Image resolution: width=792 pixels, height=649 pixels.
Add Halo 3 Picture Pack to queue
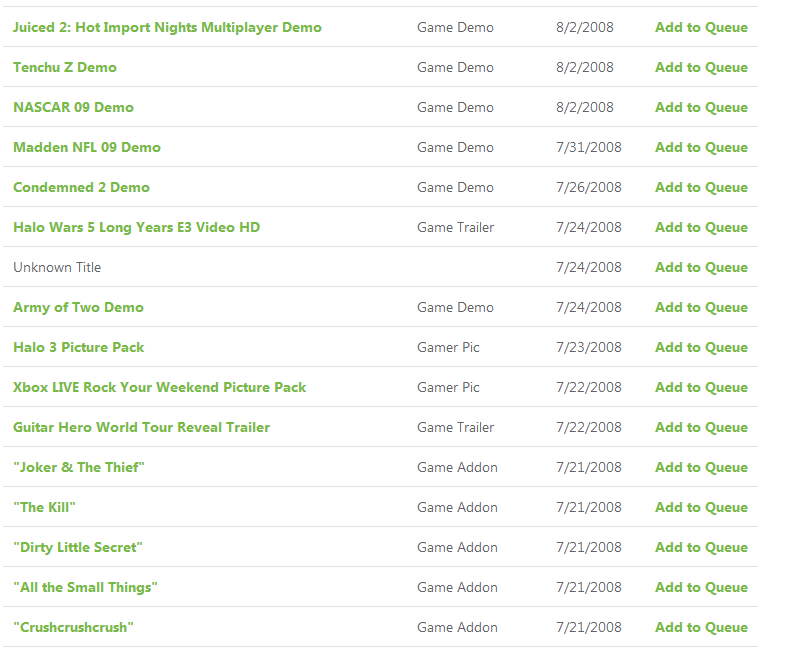(701, 347)
